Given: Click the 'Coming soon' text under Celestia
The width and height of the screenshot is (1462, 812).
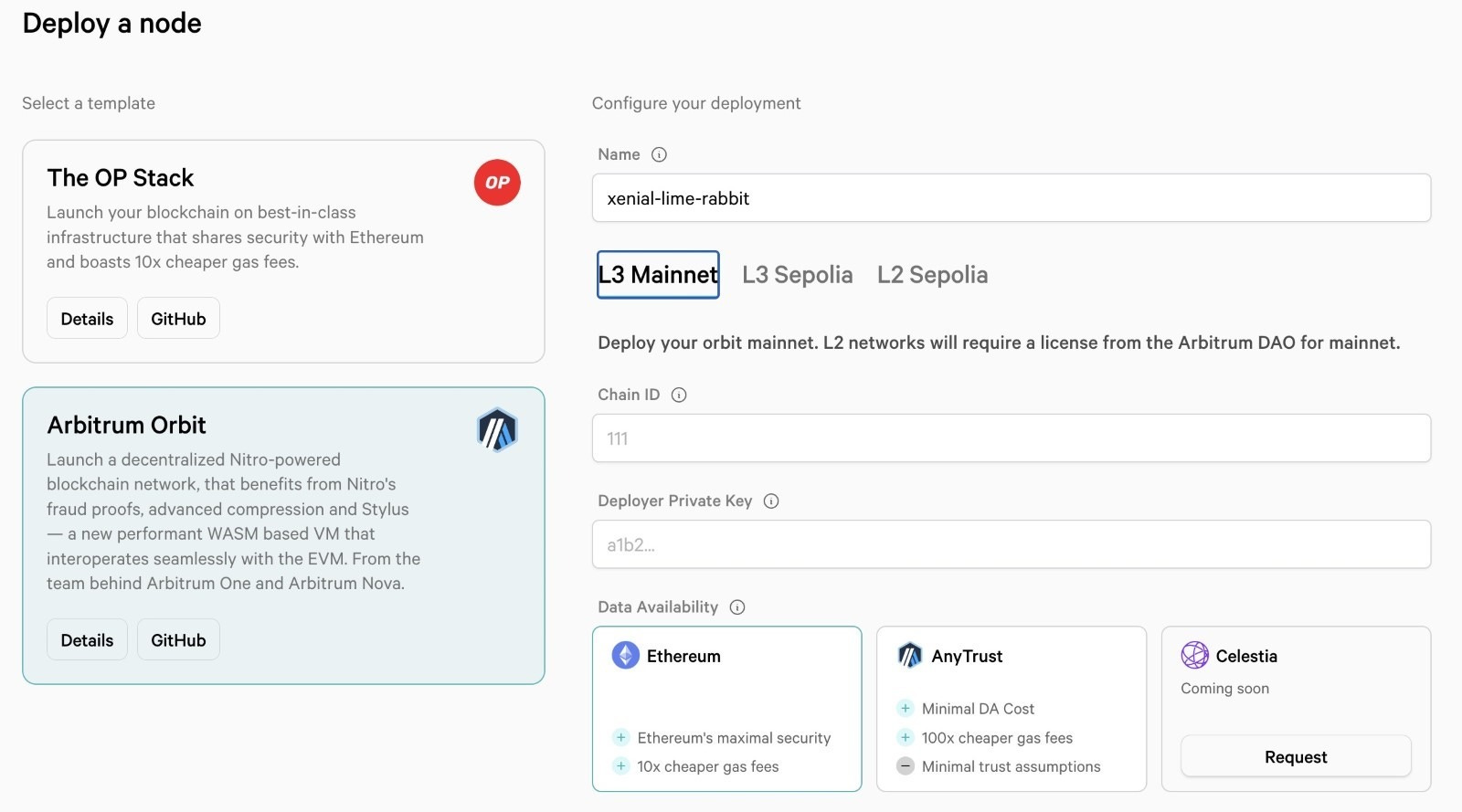Looking at the screenshot, I should pos(1224,689).
